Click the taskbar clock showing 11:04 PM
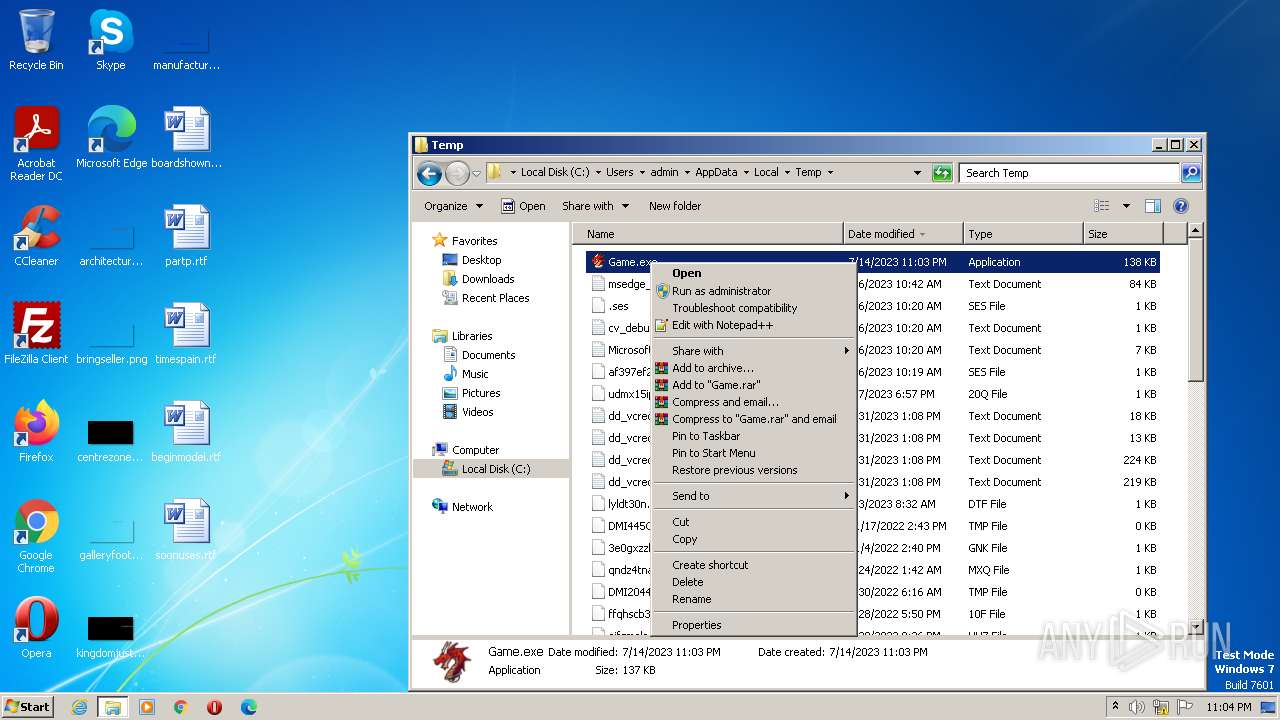The width and height of the screenshot is (1280, 720). (1228, 707)
